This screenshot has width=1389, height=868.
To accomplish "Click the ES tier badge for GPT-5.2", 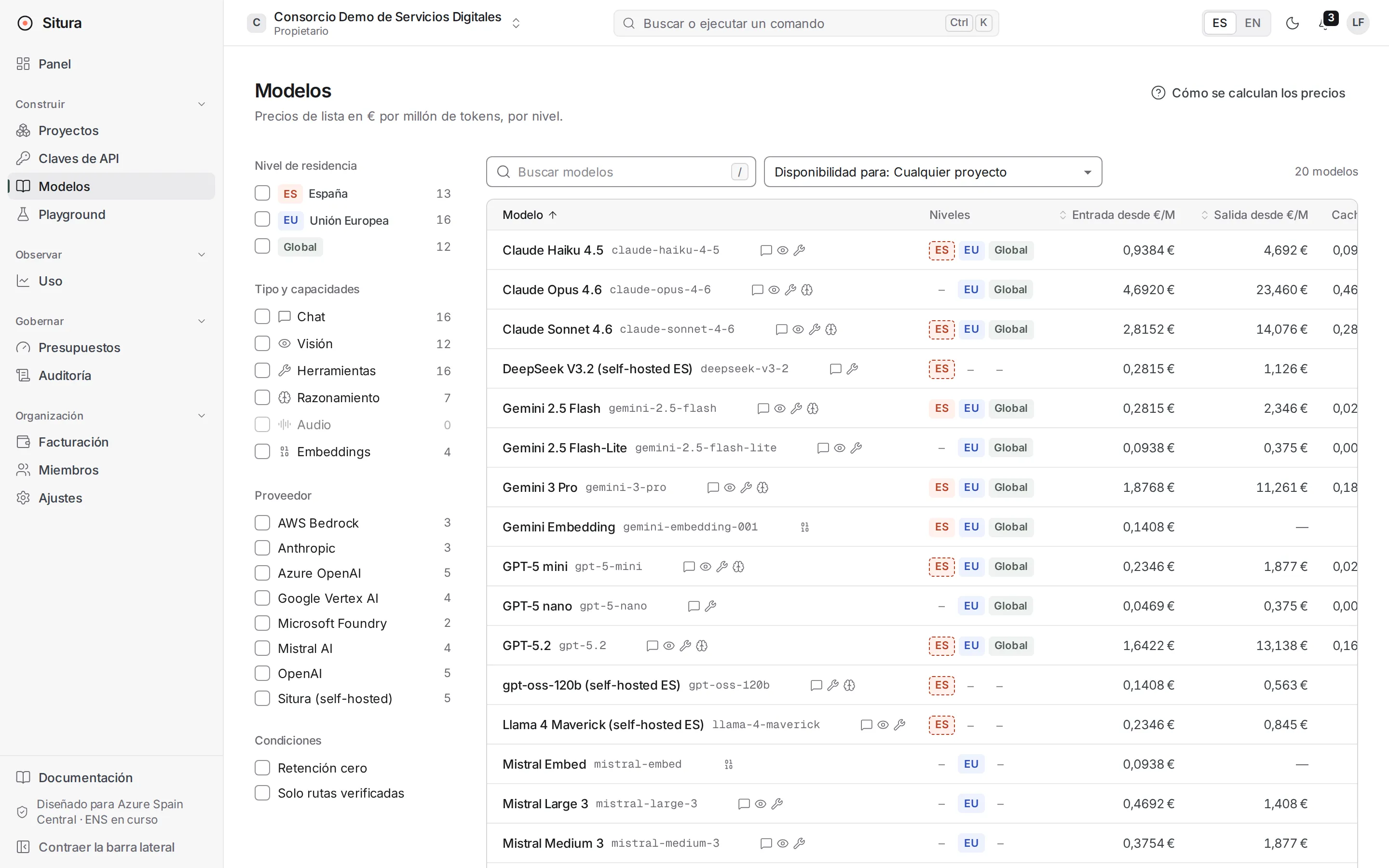I will (x=942, y=646).
